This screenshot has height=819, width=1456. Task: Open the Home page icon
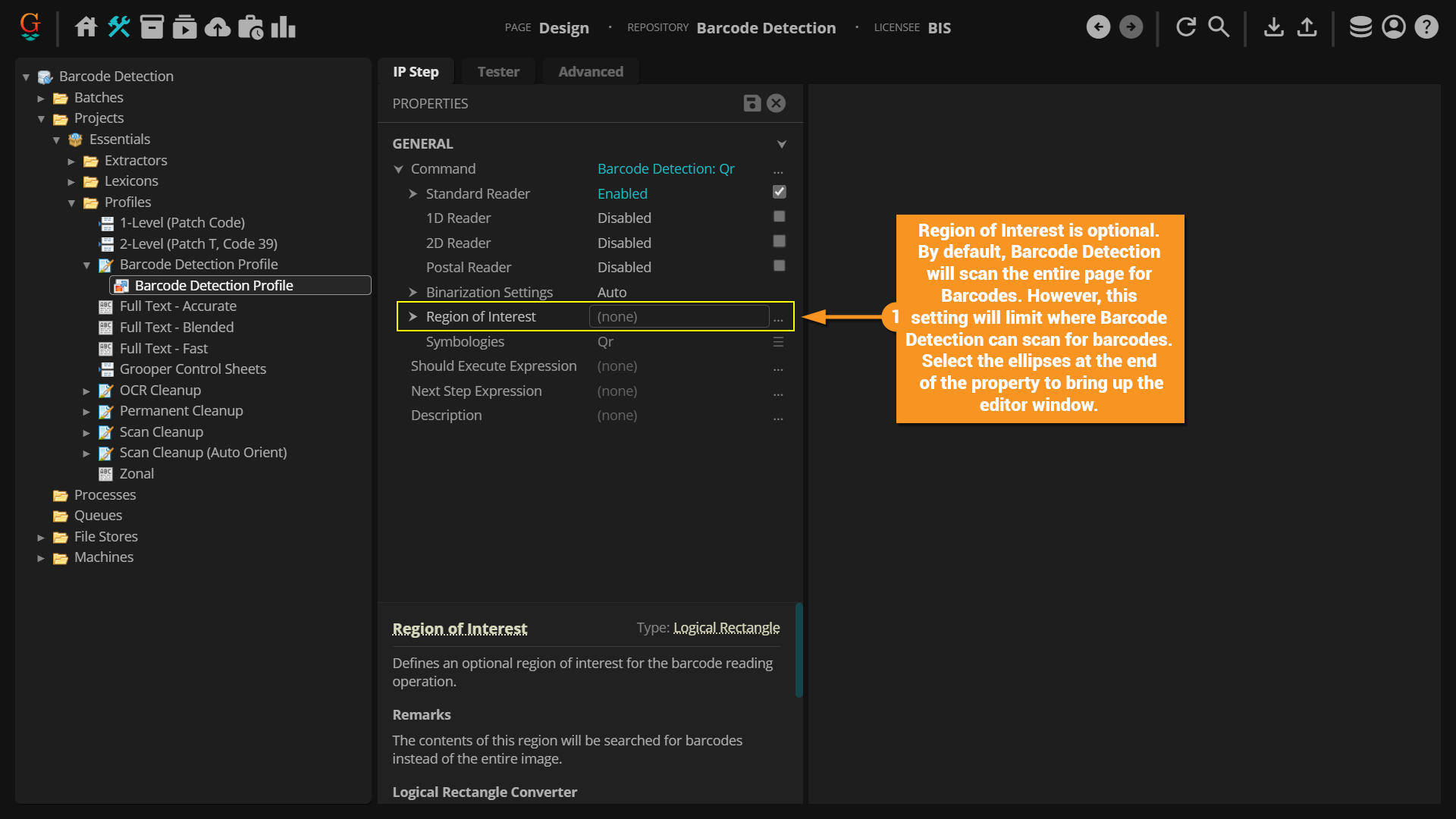(86, 27)
